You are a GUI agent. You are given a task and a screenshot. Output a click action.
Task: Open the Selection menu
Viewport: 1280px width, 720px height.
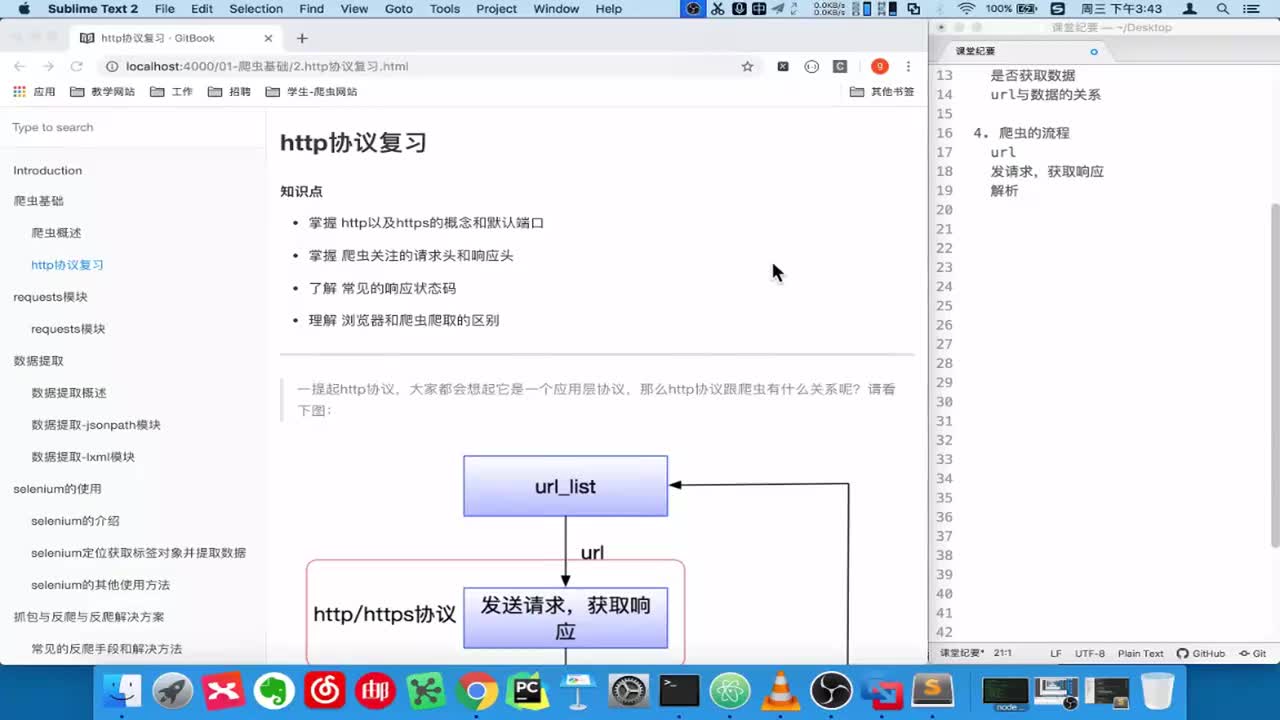point(256,9)
